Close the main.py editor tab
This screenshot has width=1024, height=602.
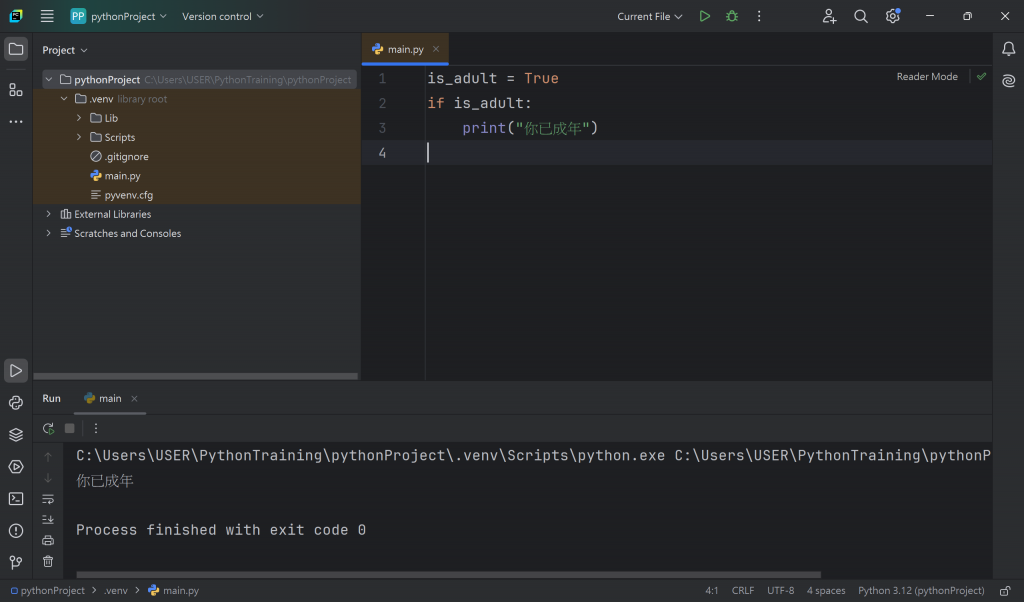(x=436, y=49)
